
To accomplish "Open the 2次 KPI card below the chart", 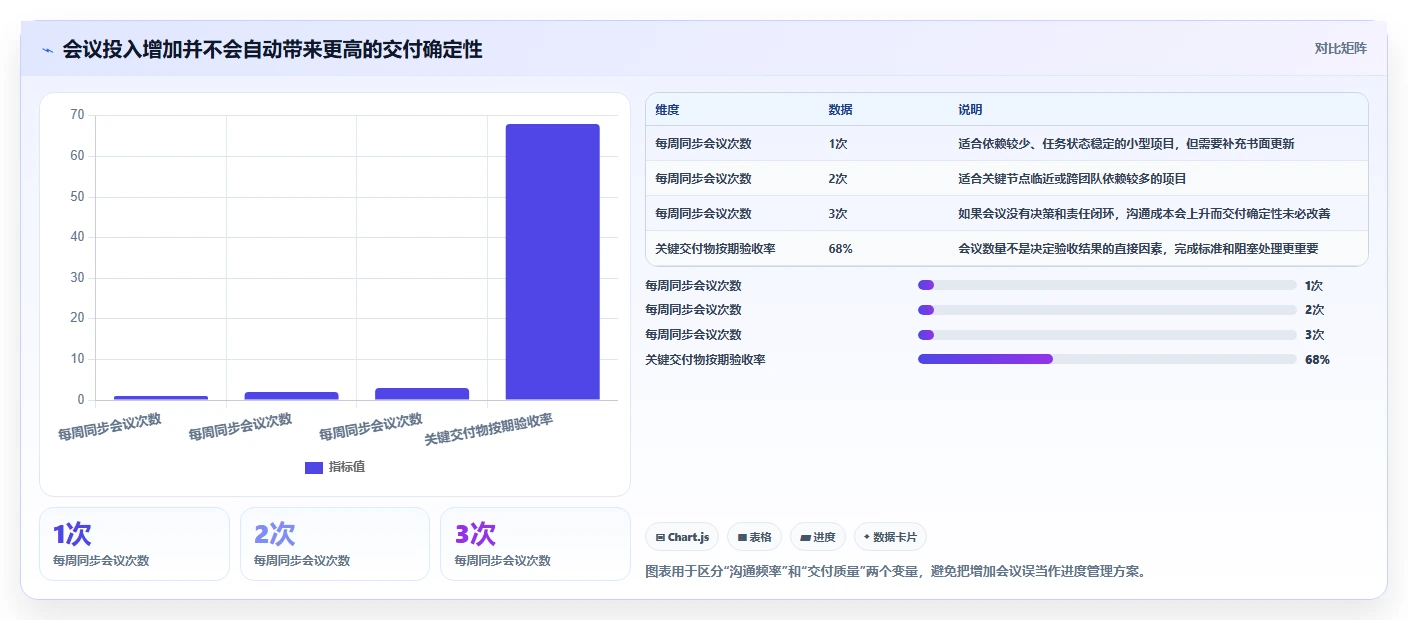I will click(335, 544).
